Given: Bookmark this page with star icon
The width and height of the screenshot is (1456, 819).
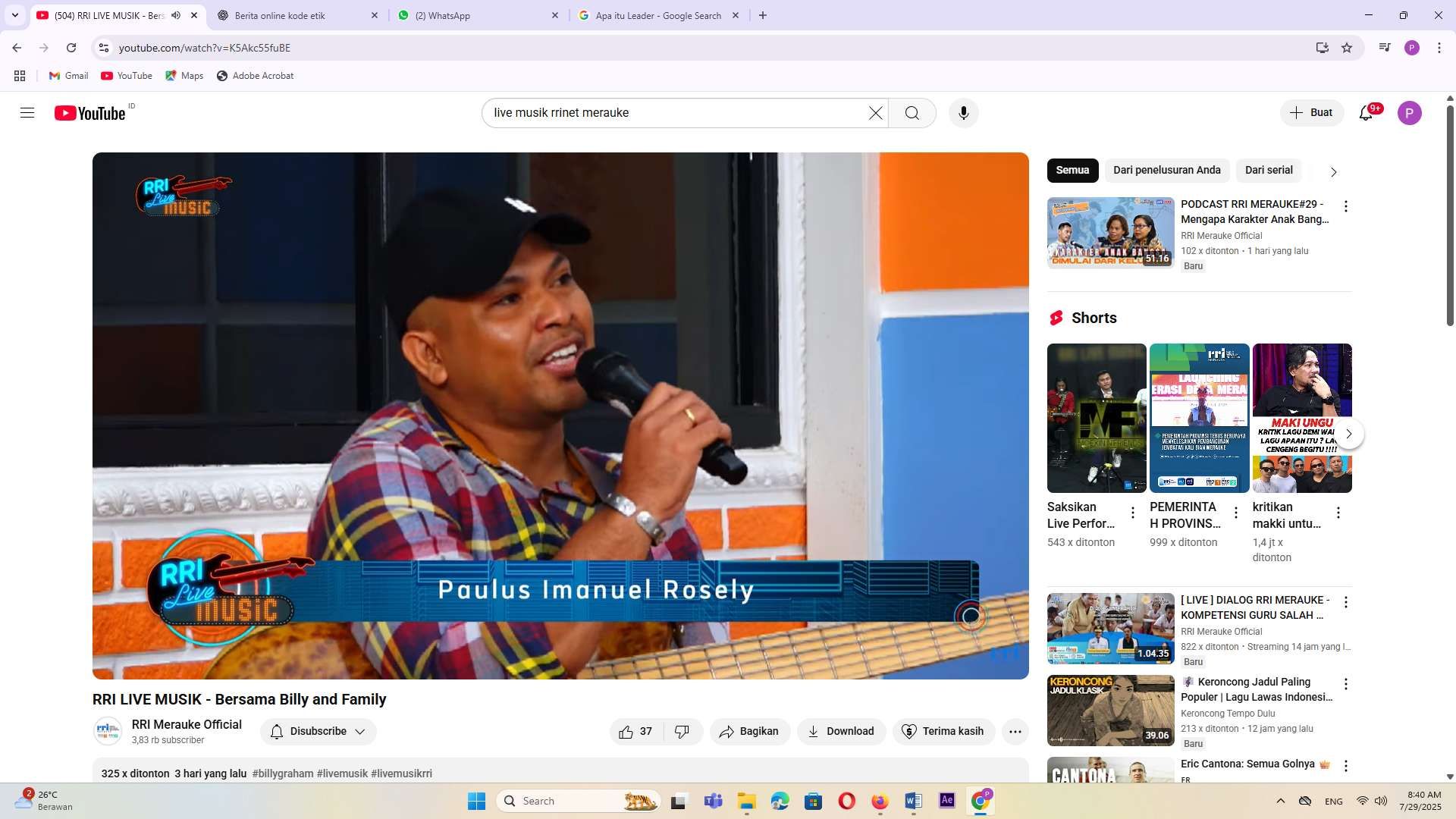Looking at the screenshot, I should coord(1347,48).
